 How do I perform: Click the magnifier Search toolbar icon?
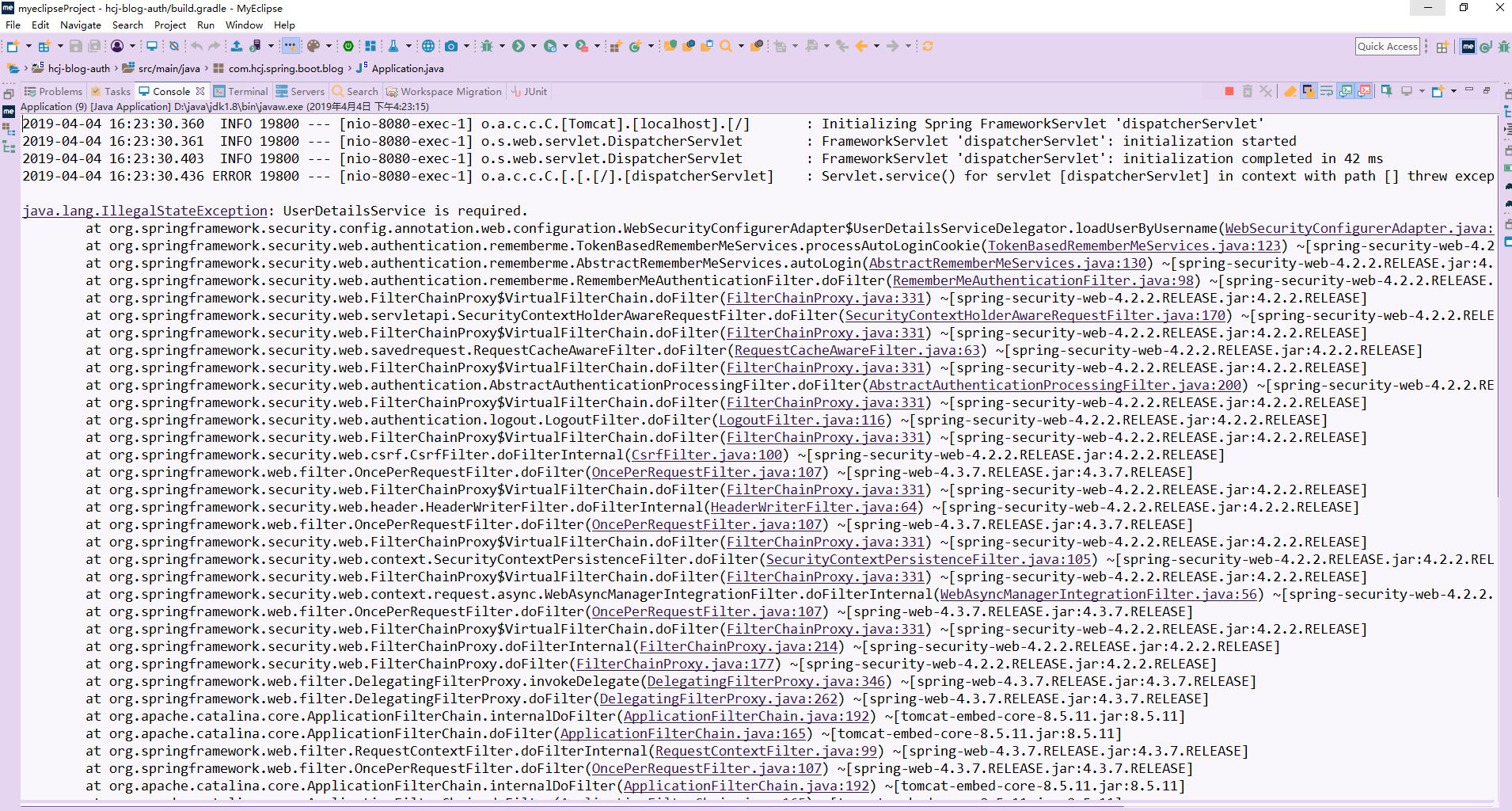[726, 47]
